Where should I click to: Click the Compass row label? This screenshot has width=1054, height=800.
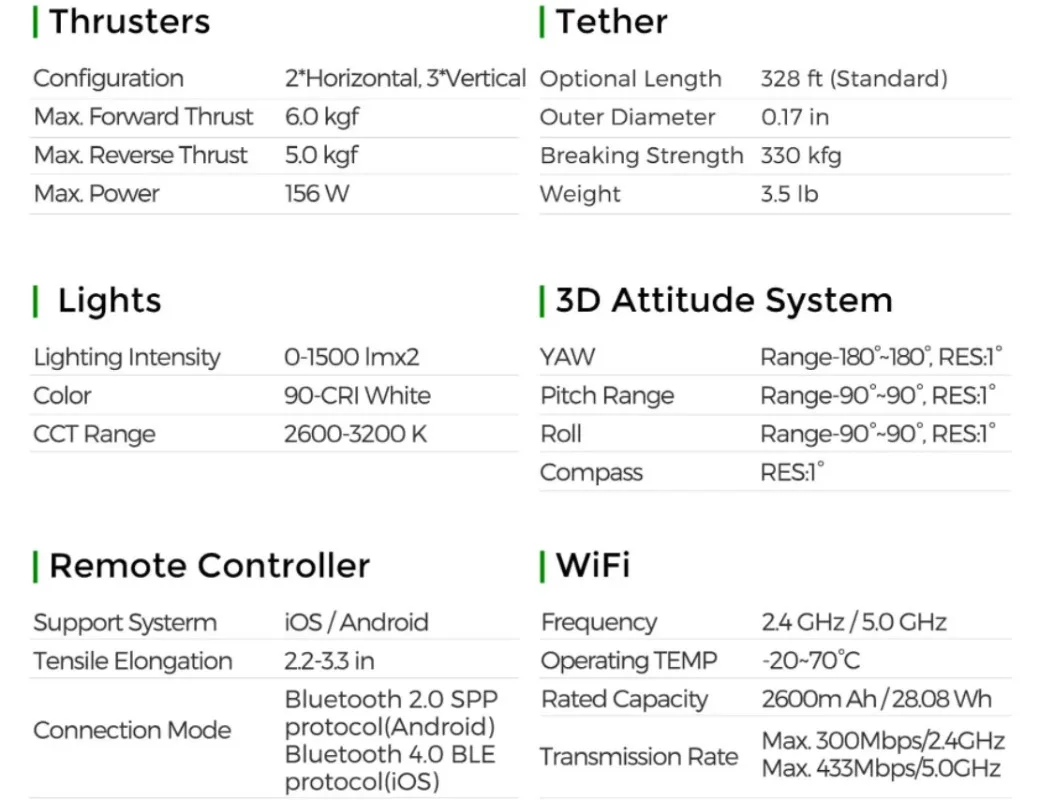[x=591, y=473]
